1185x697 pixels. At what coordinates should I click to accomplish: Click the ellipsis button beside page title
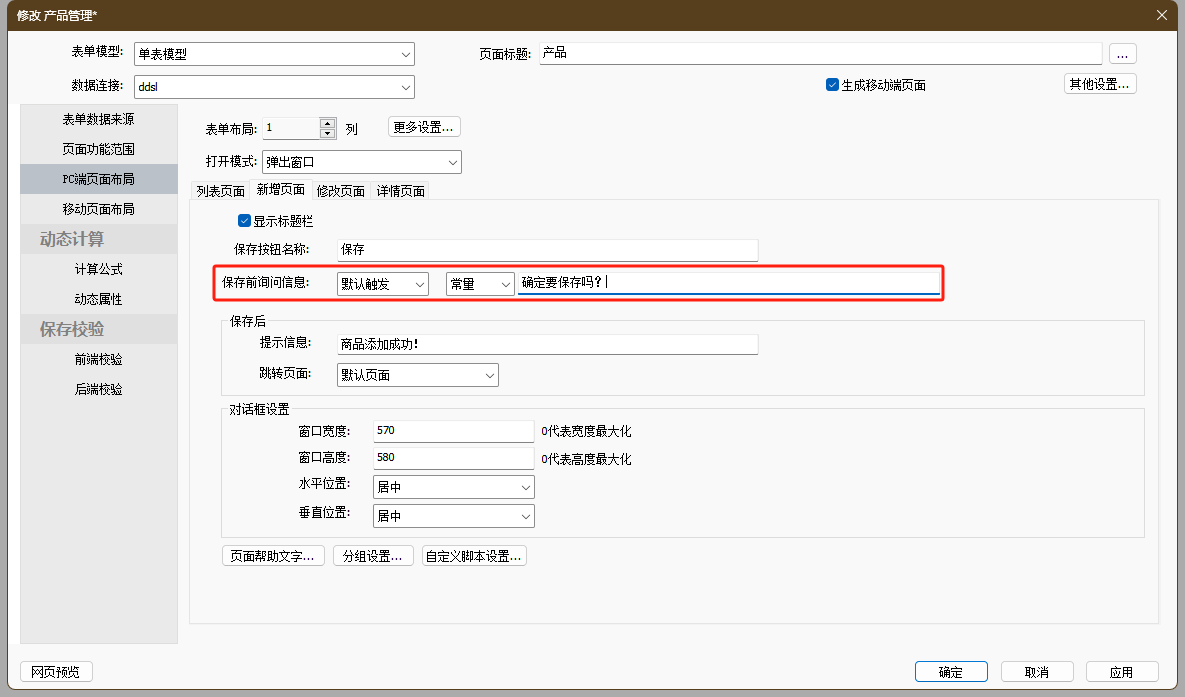(1122, 54)
